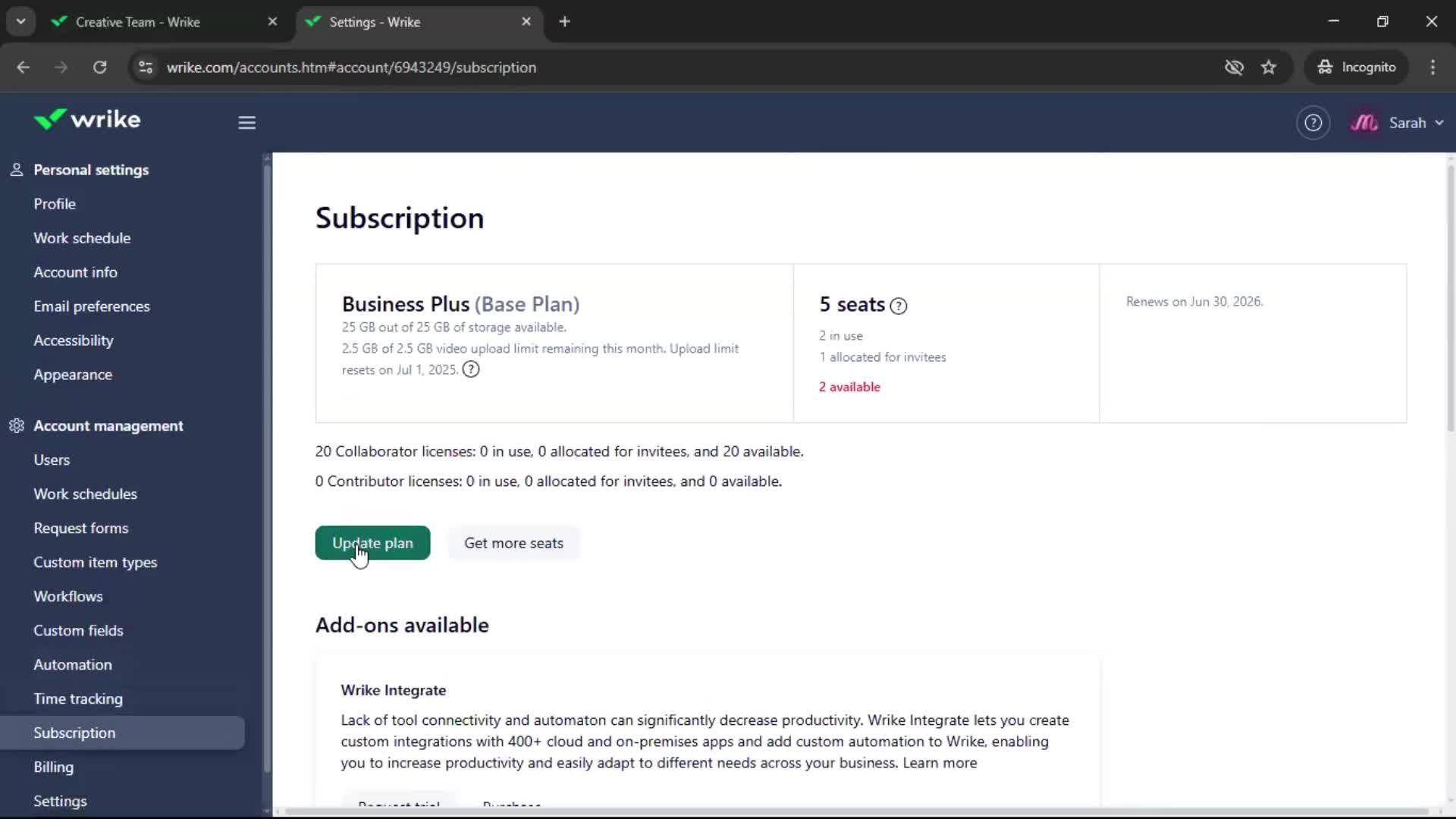
Task: Open Work schedules under Account management
Action: (x=85, y=494)
